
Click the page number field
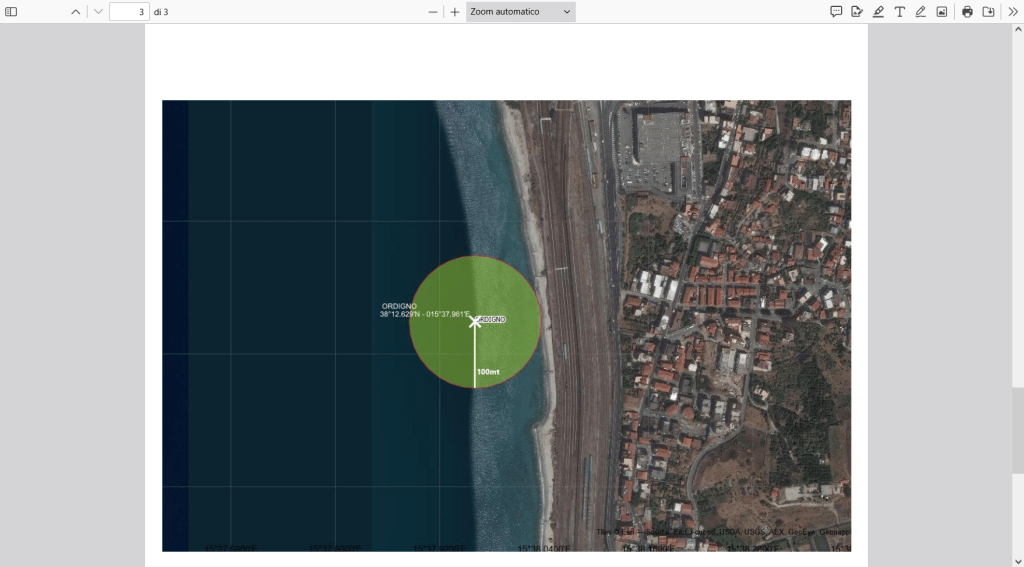click(129, 12)
